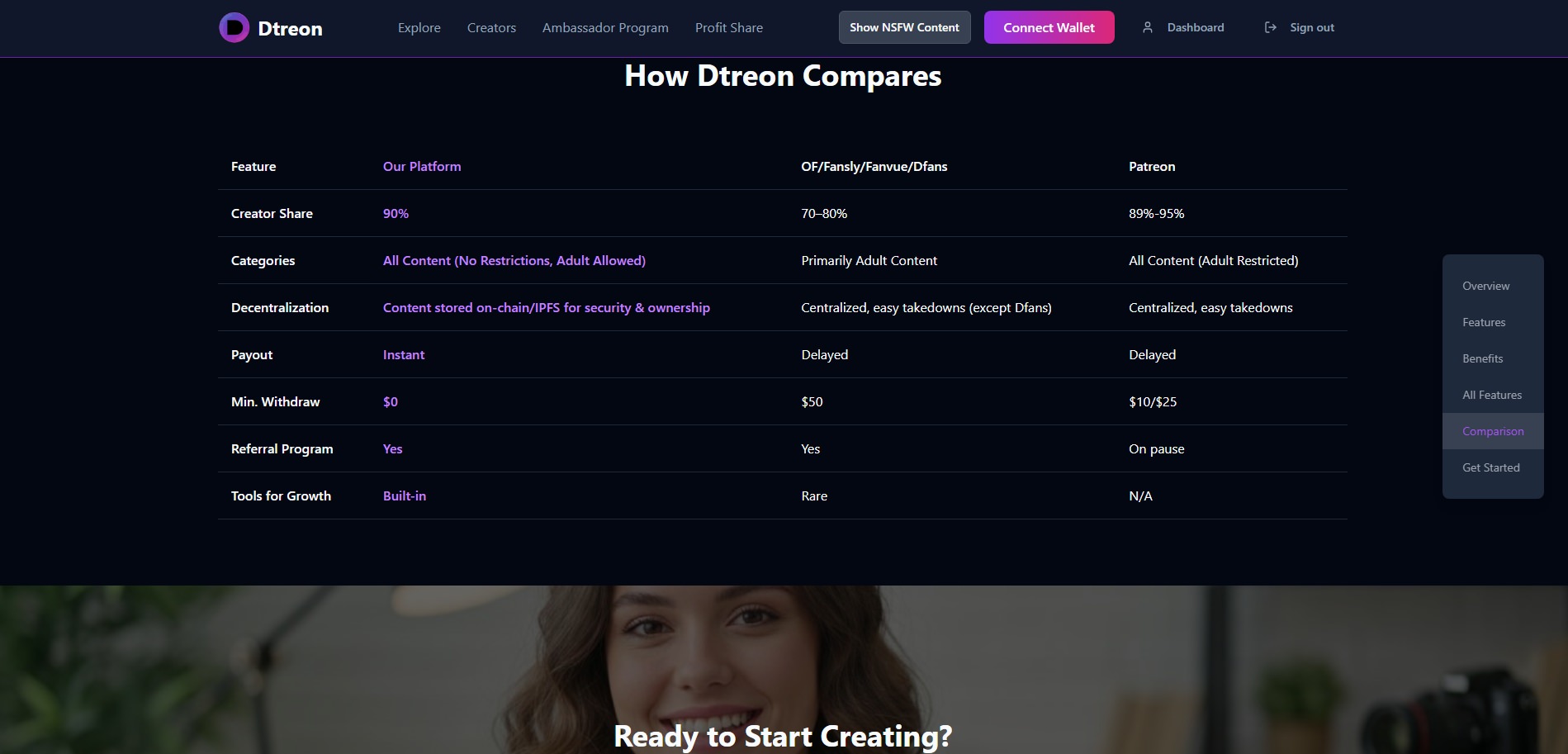Open the Dashboard link
Screen dimensions: 1568x754
(1195, 28)
